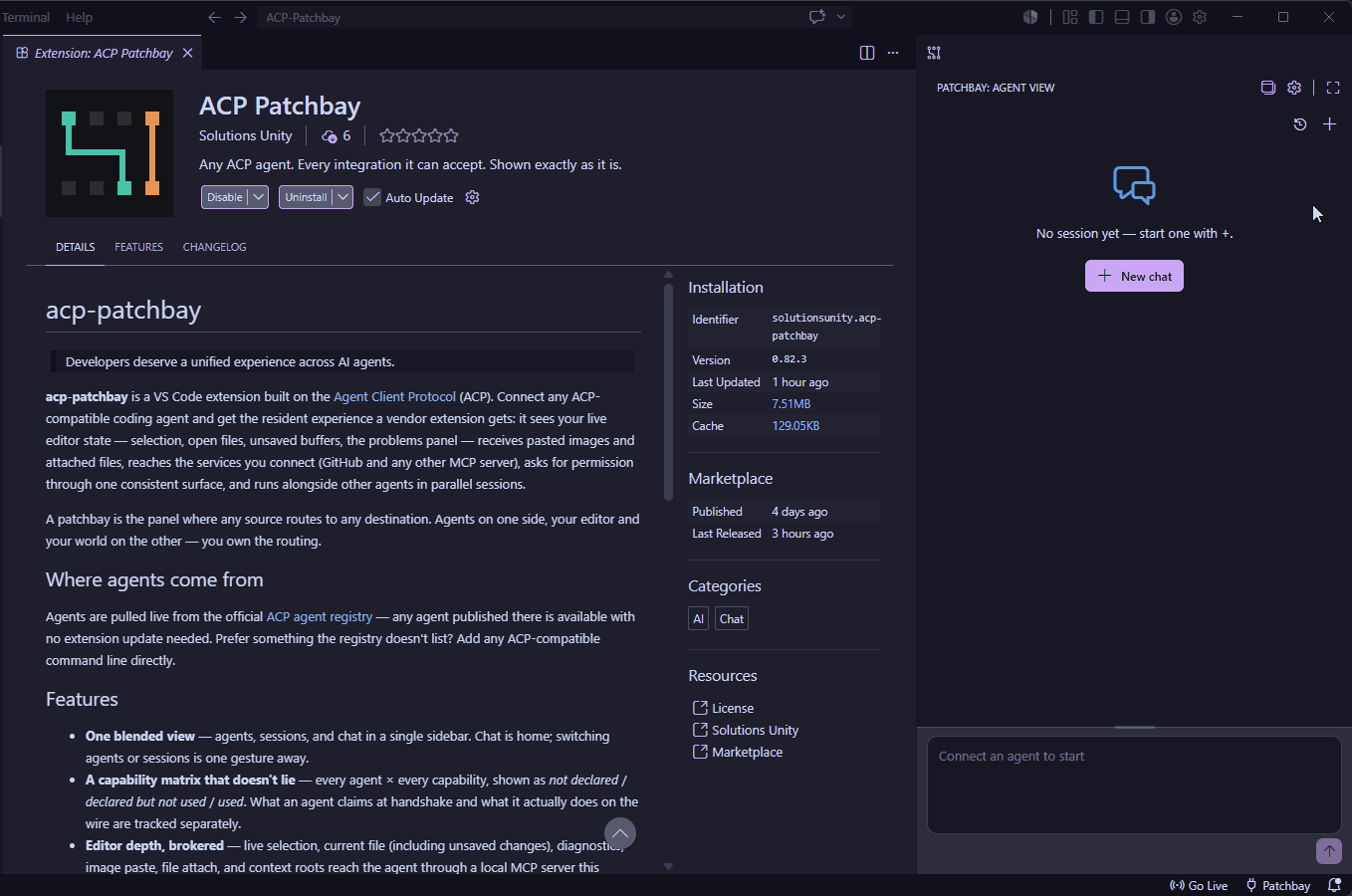Click the 7.51MB size value
Viewport: 1352px width, 896px height.
tap(791, 404)
